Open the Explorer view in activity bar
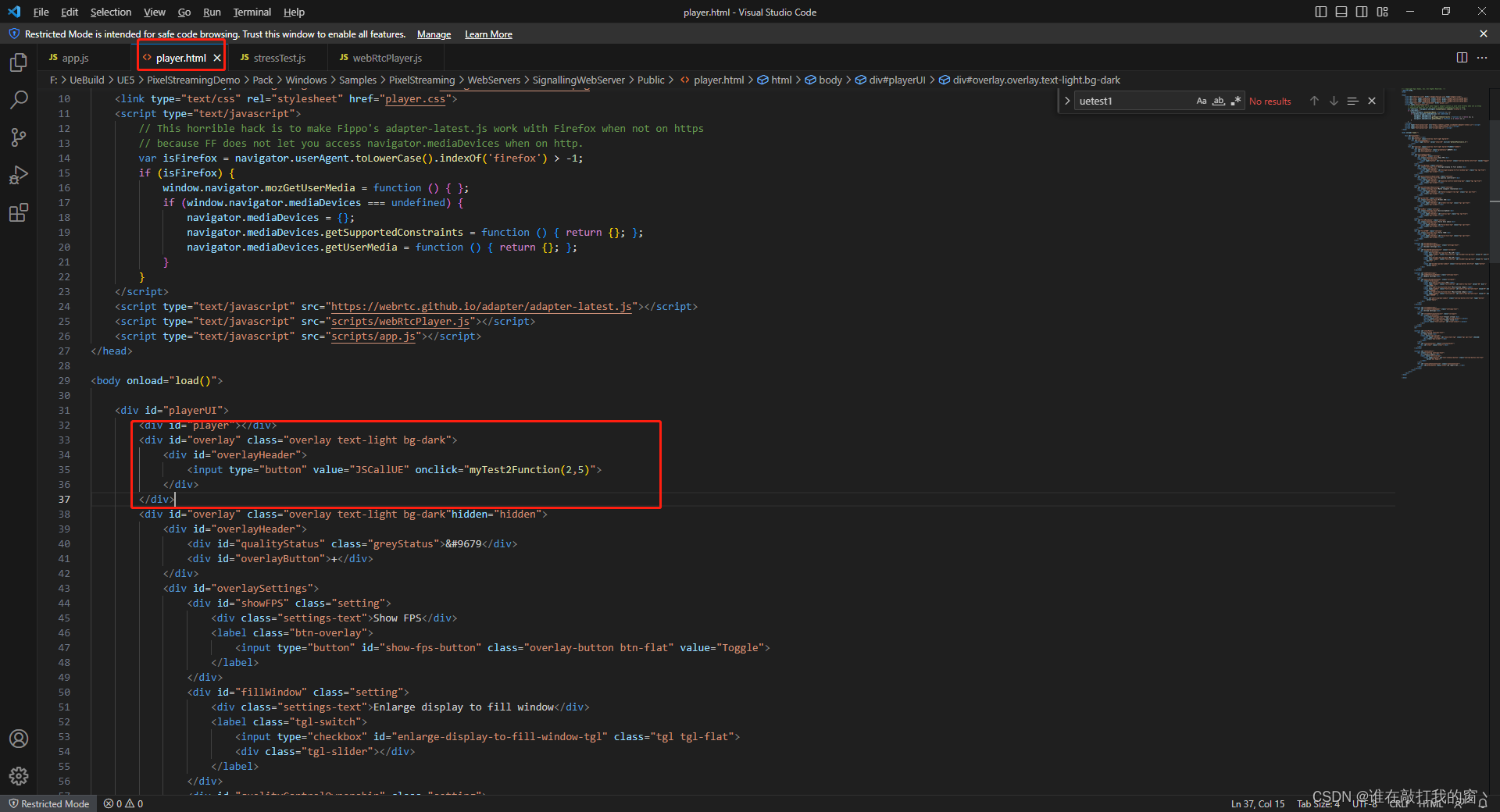The height and width of the screenshot is (812, 1500). (19, 62)
